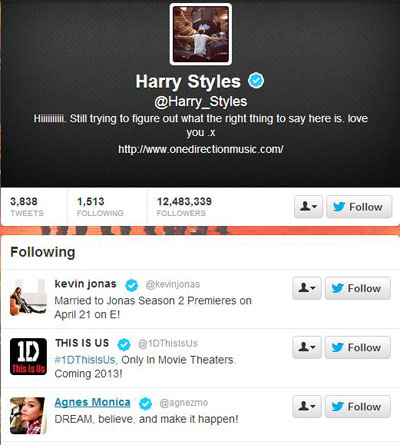This screenshot has height=445, width=400.
Task: Visit the onedirectionmusic.com link
Action: (201, 149)
